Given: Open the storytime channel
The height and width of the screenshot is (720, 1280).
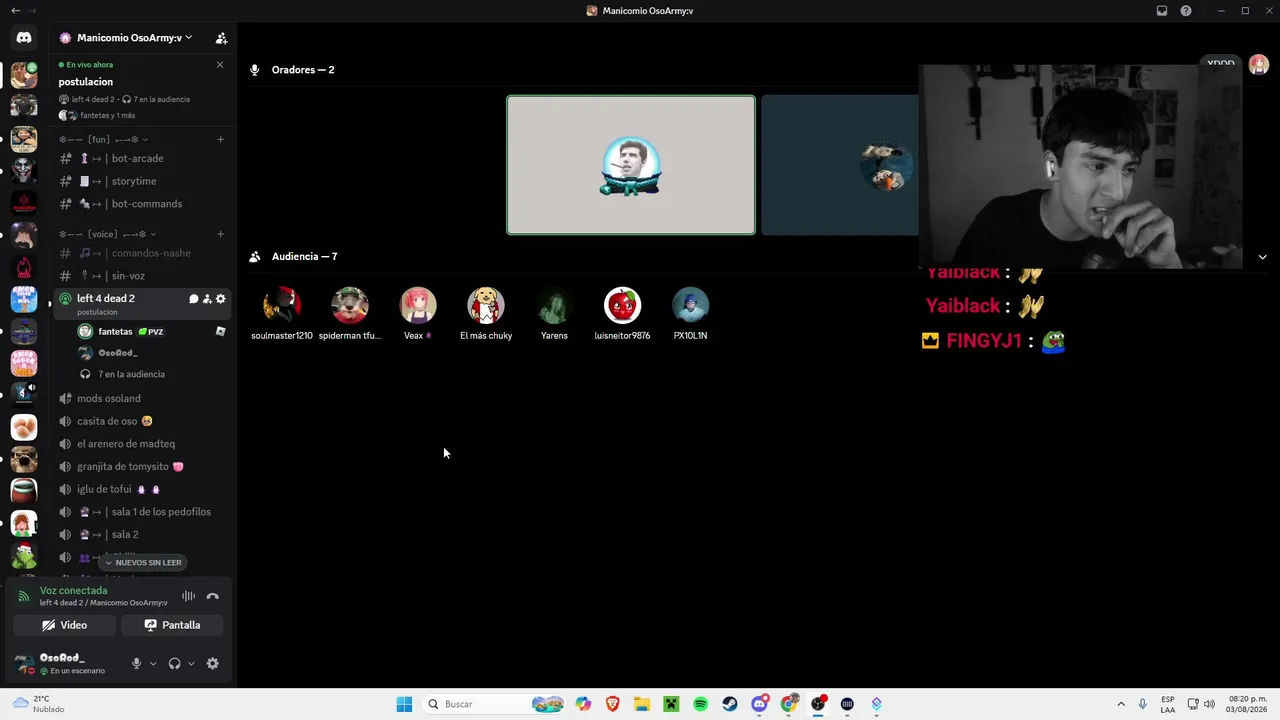Looking at the screenshot, I should point(140,181).
